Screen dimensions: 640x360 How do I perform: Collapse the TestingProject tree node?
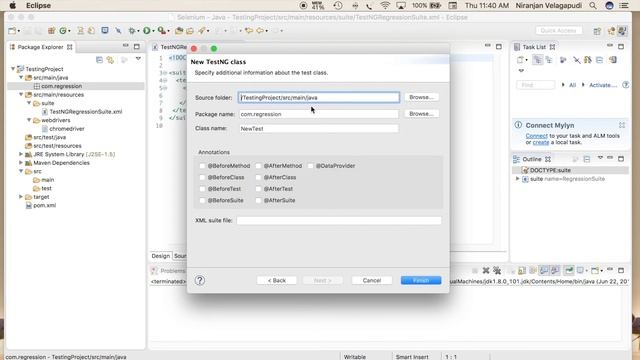point(13,69)
